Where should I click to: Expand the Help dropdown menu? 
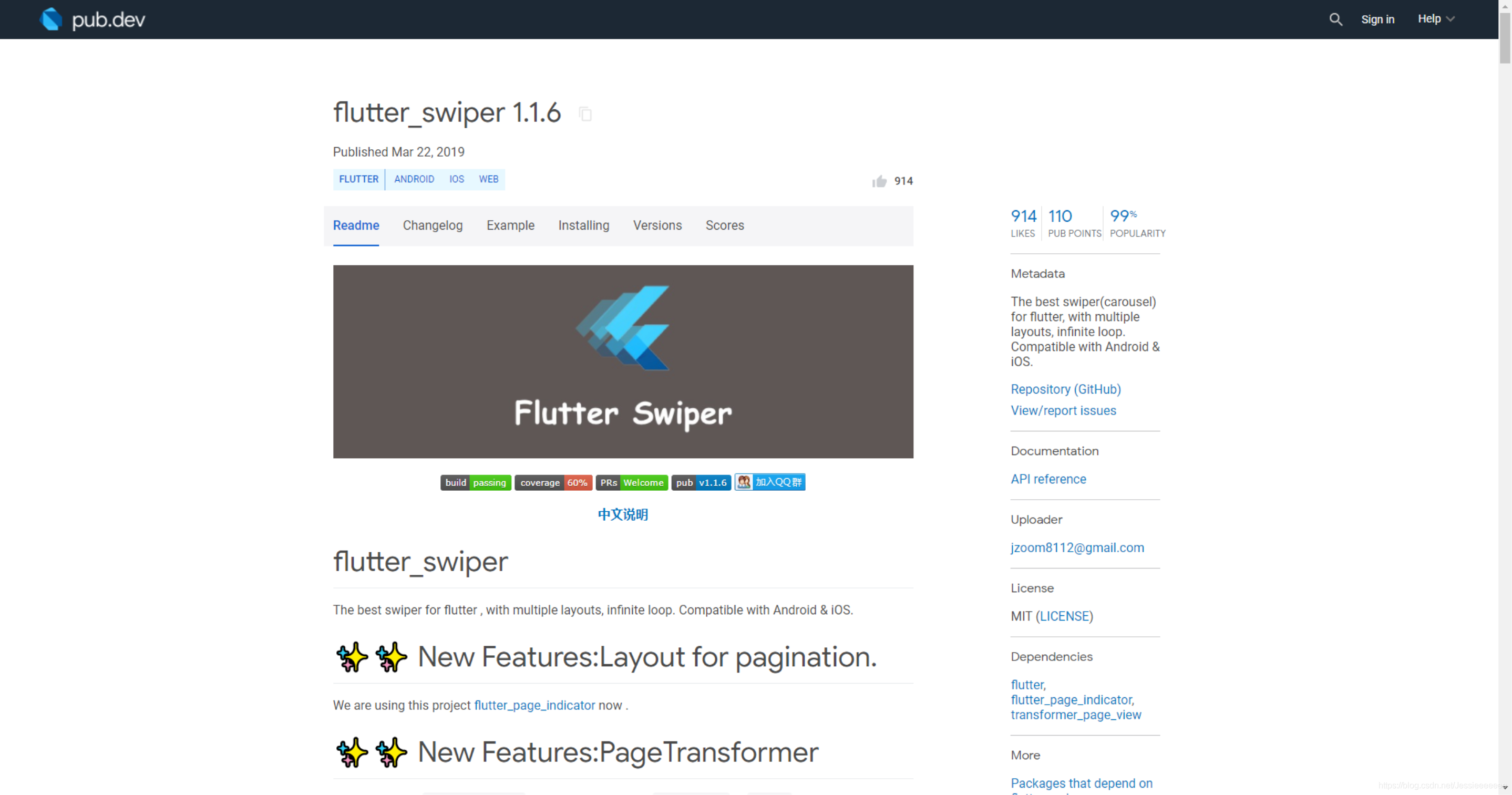[1436, 19]
